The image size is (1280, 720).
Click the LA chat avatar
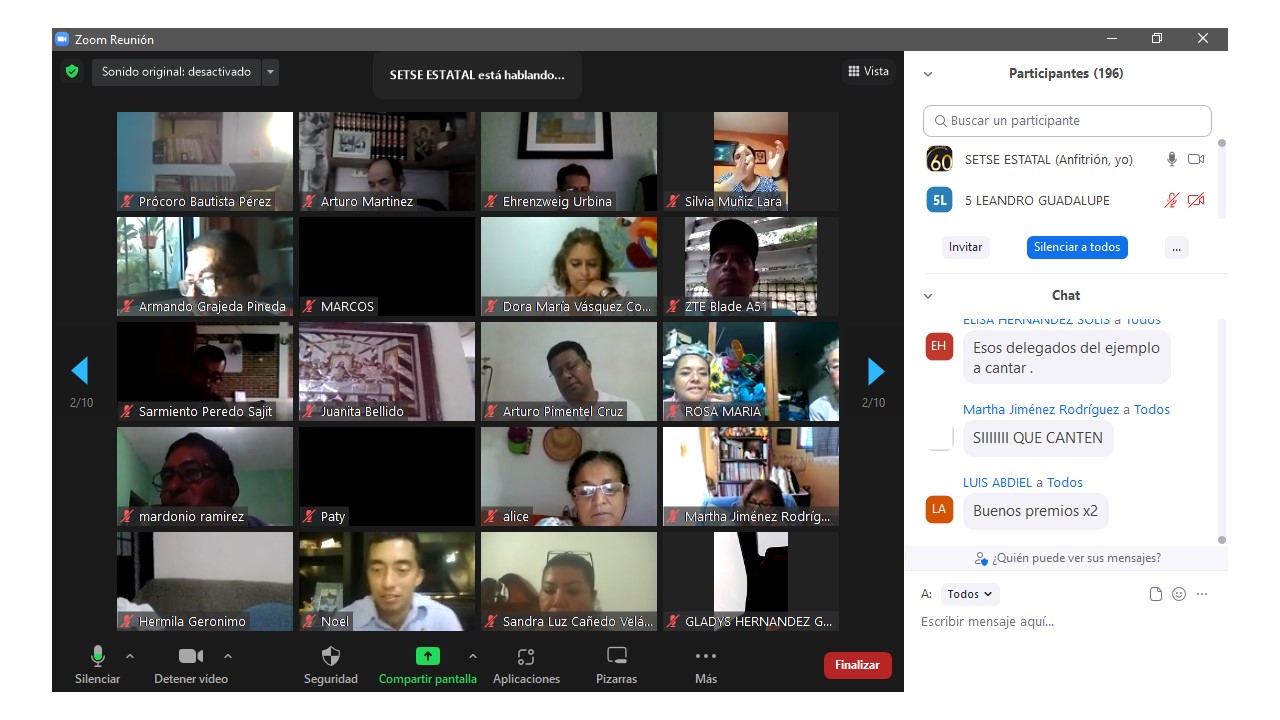coord(939,509)
